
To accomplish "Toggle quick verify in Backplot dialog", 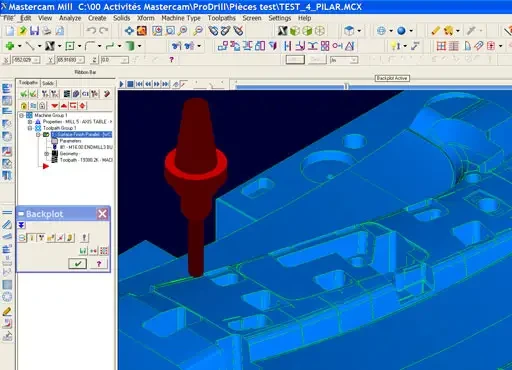I will tap(70, 238).
